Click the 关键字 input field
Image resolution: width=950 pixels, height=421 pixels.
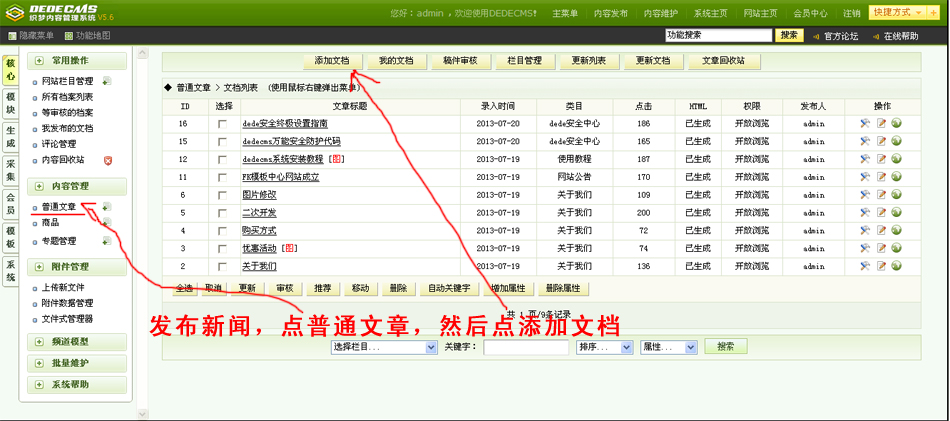click(526, 347)
